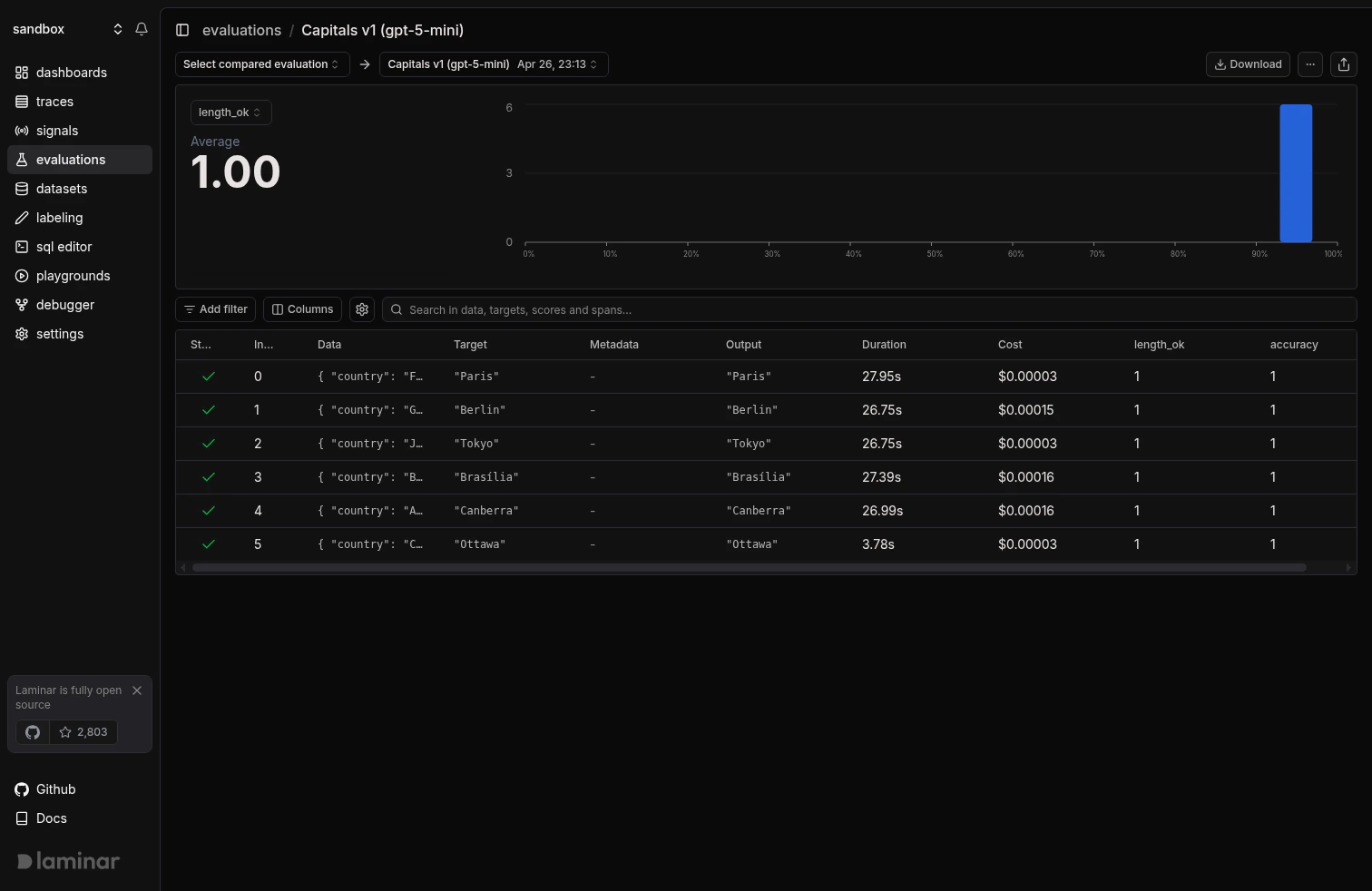Click the blue histogram bar
Image resolution: width=1372 pixels, height=891 pixels.
click(x=1296, y=173)
